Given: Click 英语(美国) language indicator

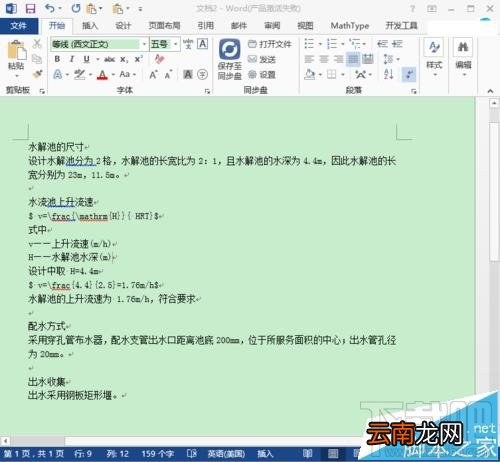Looking at the screenshot, I should tap(226, 454).
